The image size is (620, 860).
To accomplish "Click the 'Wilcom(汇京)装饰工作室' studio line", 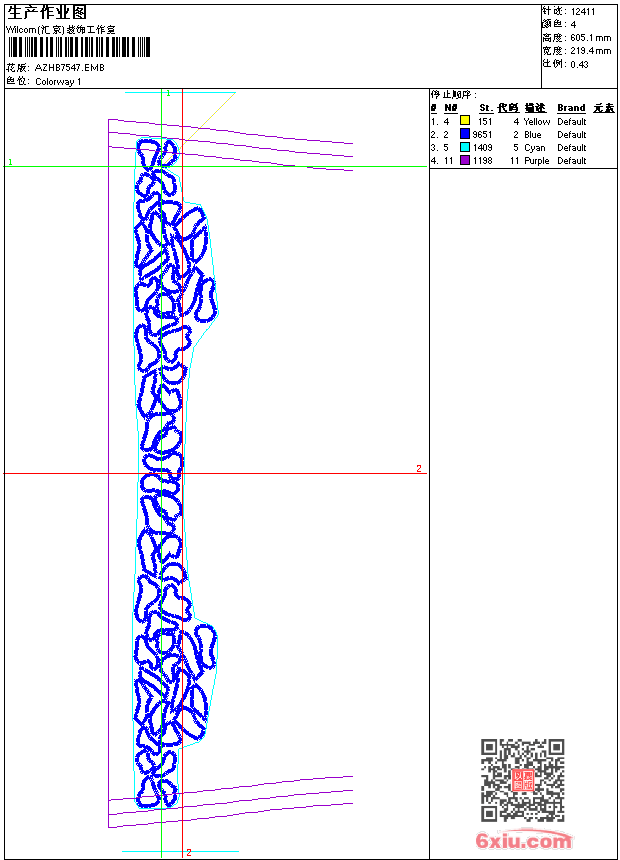I will coord(61,30).
